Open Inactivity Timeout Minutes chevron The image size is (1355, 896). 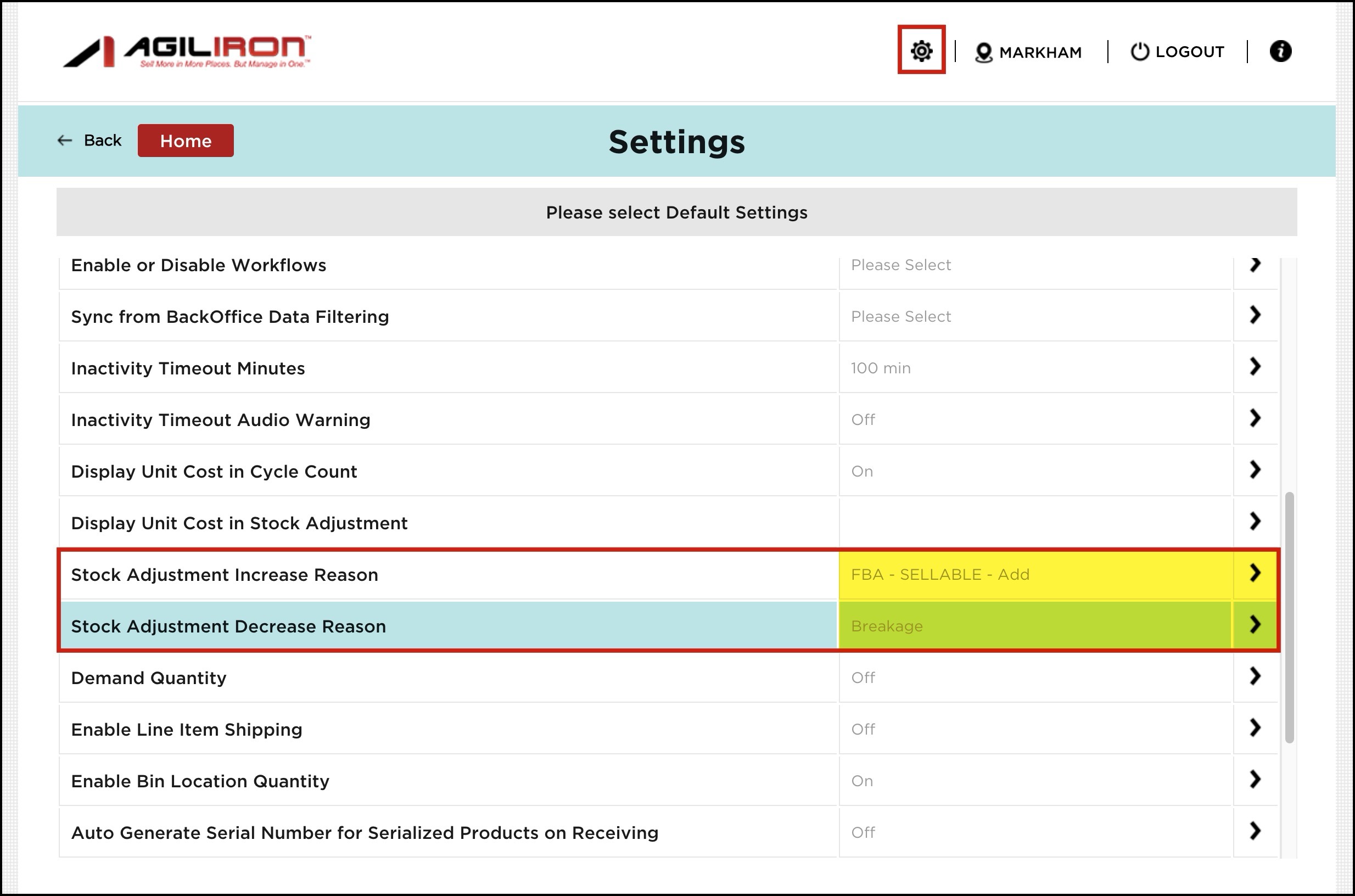click(1255, 367)
